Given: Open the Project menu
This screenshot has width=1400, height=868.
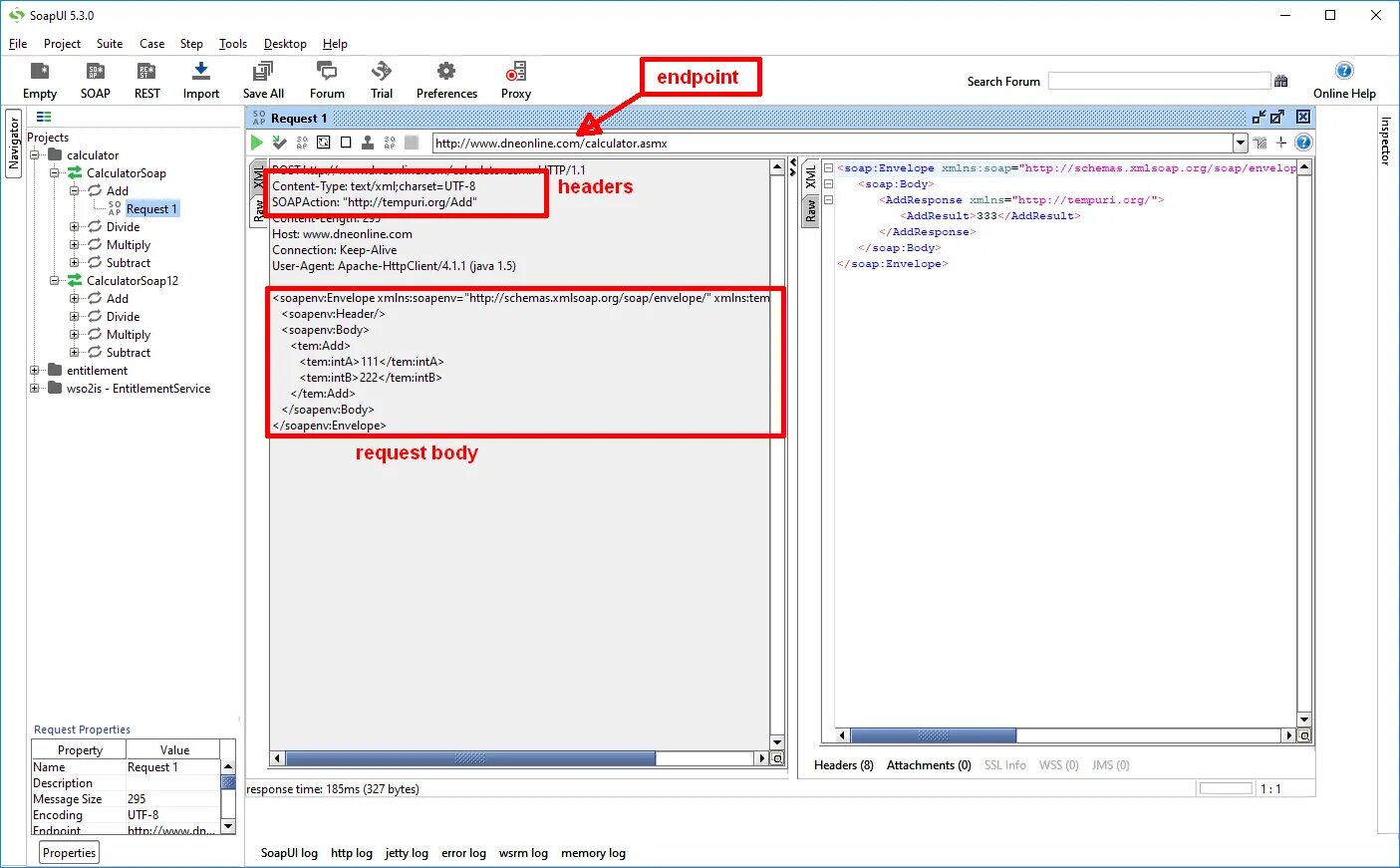Looking at the screenshot, I should coord(62,44).
